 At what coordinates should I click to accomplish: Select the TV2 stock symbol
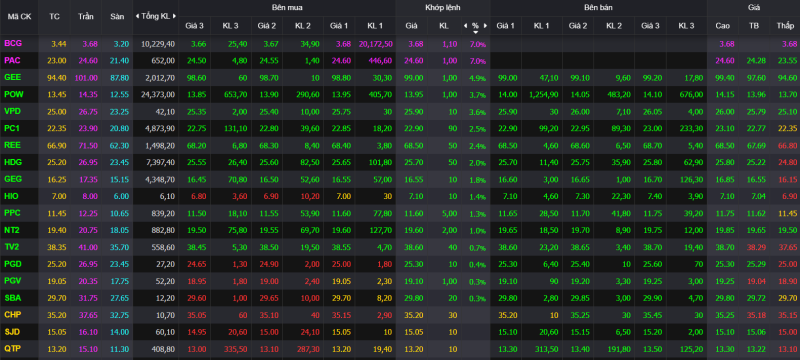(x=12, y=247)
